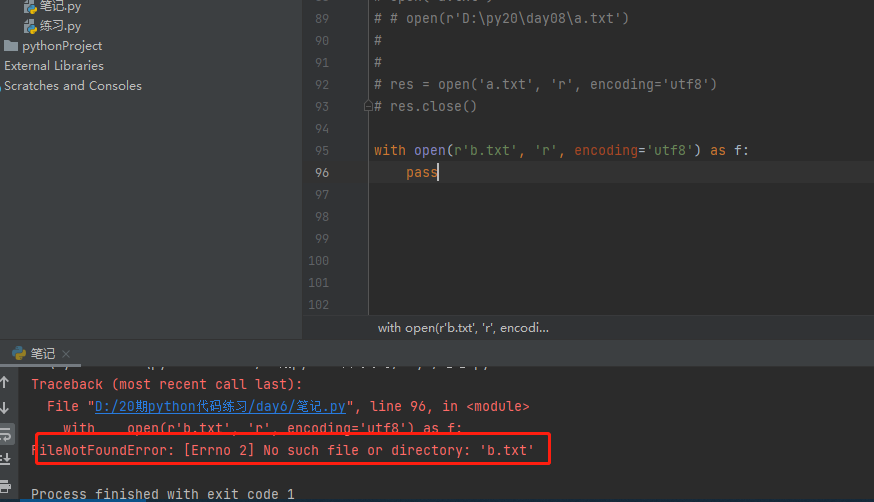Select Scratches and Consoles node
This screenshot has width=874, height=502.
click(x=72, y=86)
